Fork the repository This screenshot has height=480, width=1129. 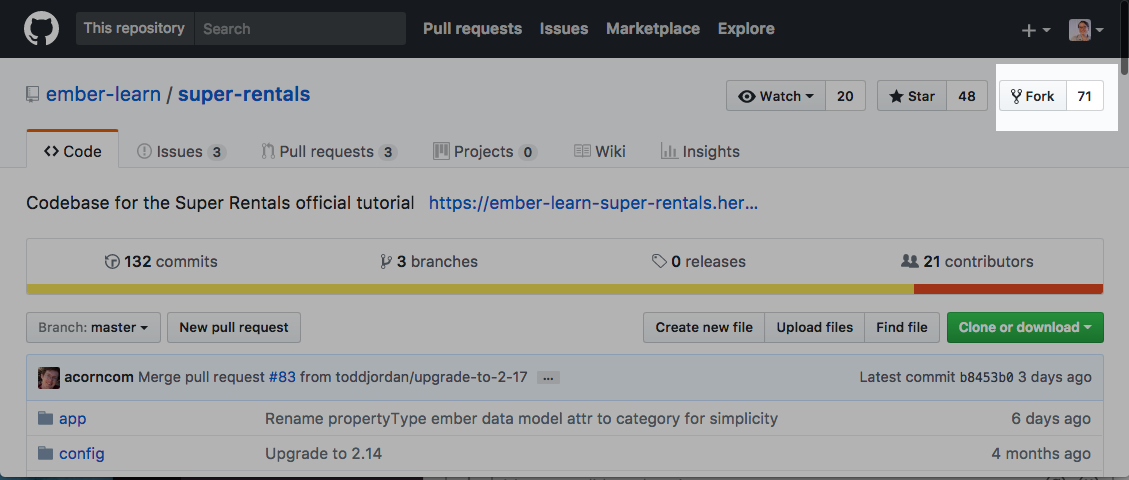[x=1033, y=96]
